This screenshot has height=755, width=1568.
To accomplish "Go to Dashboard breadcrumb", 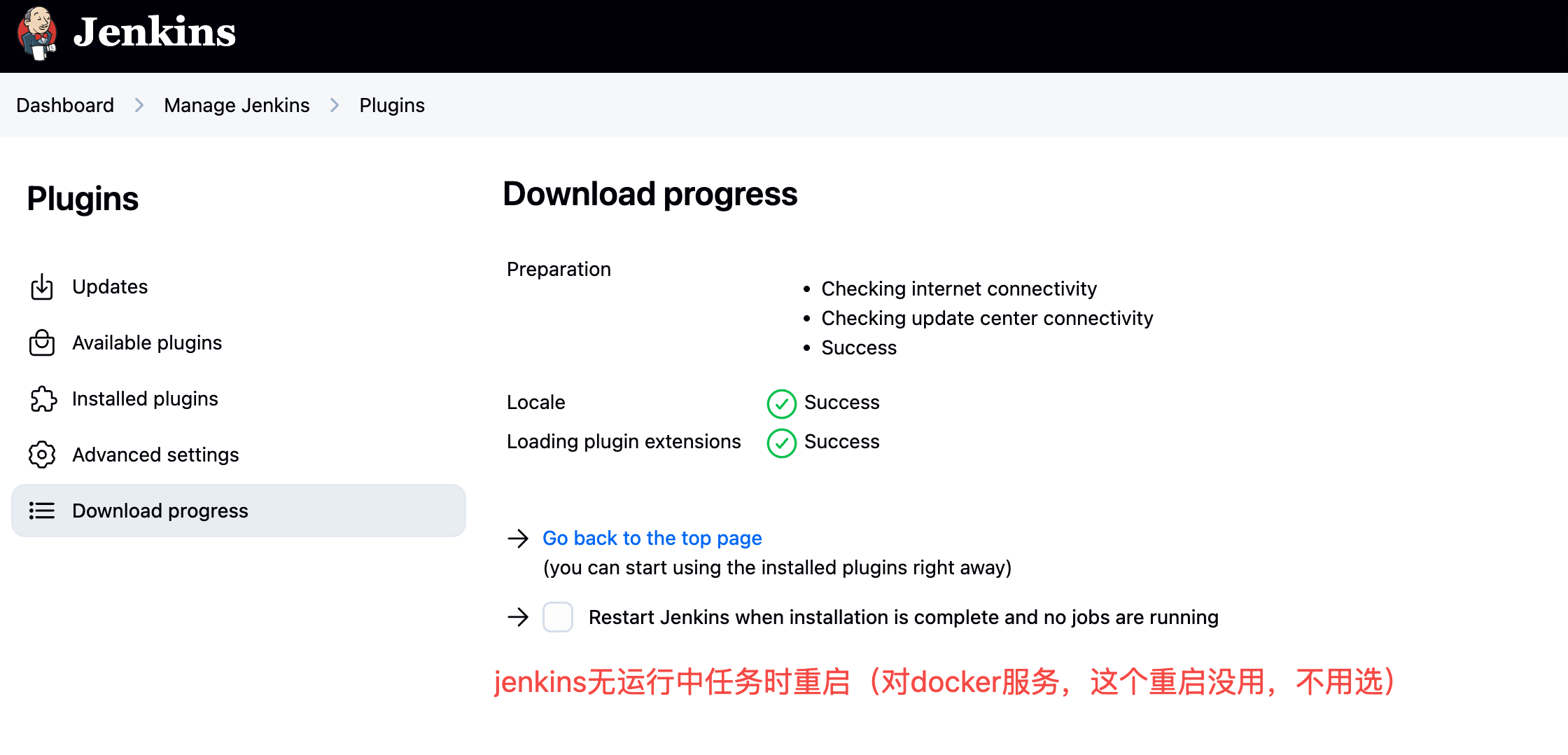I will 65,105.
